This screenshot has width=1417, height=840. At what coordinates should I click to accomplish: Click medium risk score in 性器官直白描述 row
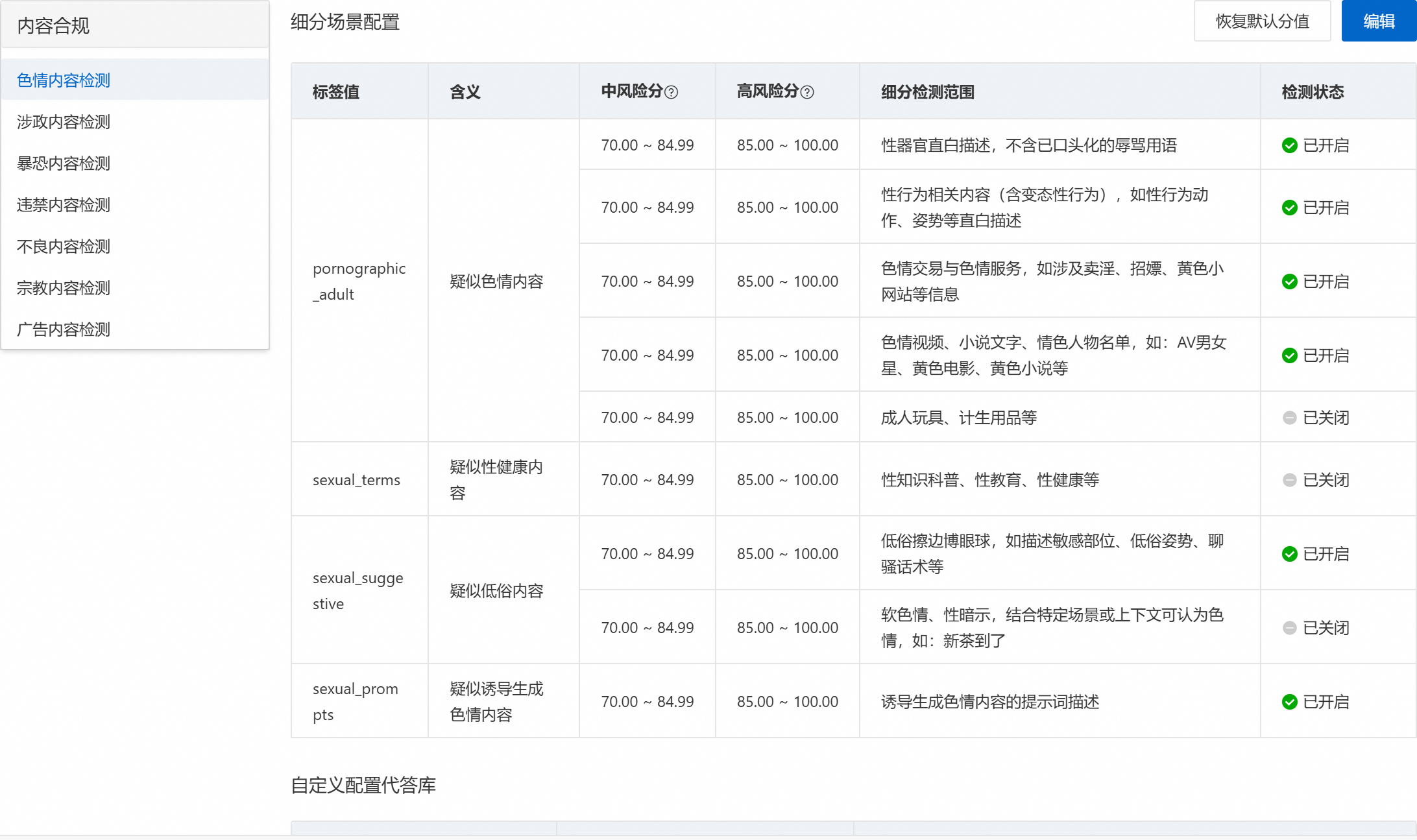[648, 145]
